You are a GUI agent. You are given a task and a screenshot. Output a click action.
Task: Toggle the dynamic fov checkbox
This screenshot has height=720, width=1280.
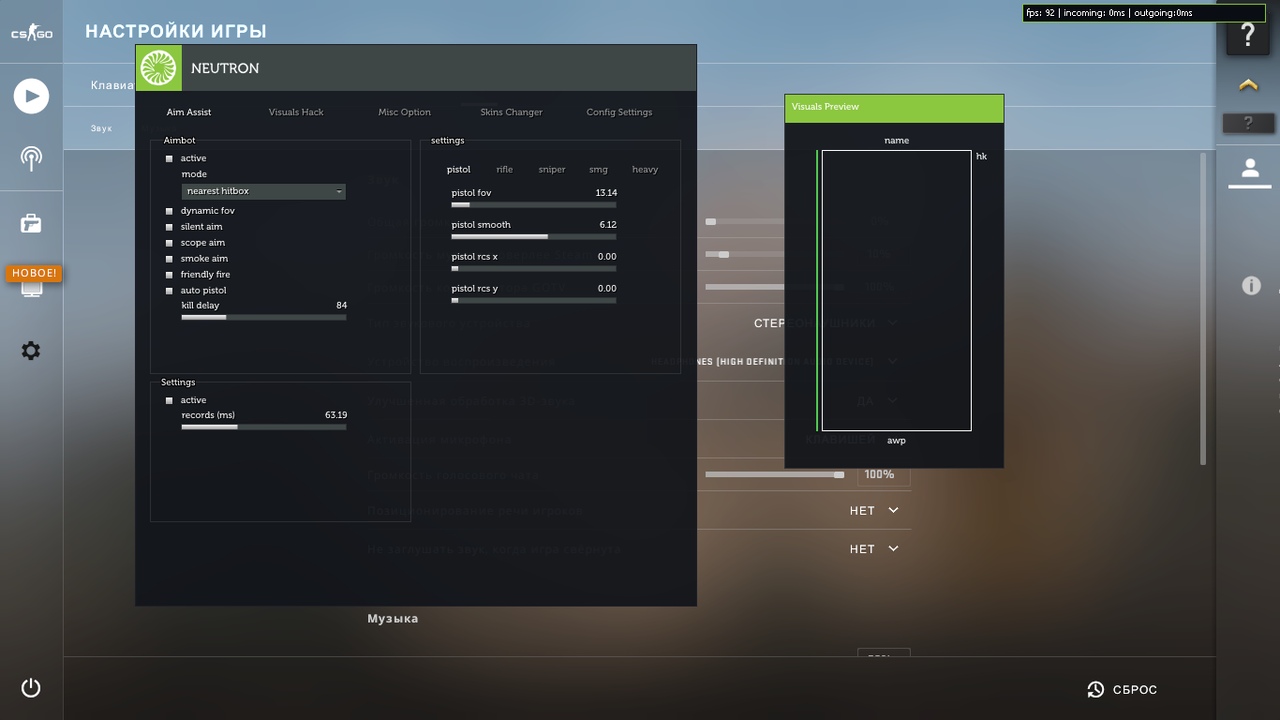[x=169, y=211]
